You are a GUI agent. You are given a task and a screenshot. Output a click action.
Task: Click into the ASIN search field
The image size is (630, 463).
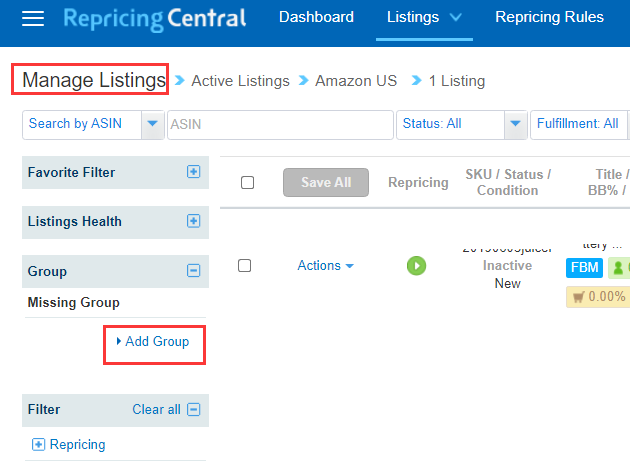(280, 125)
